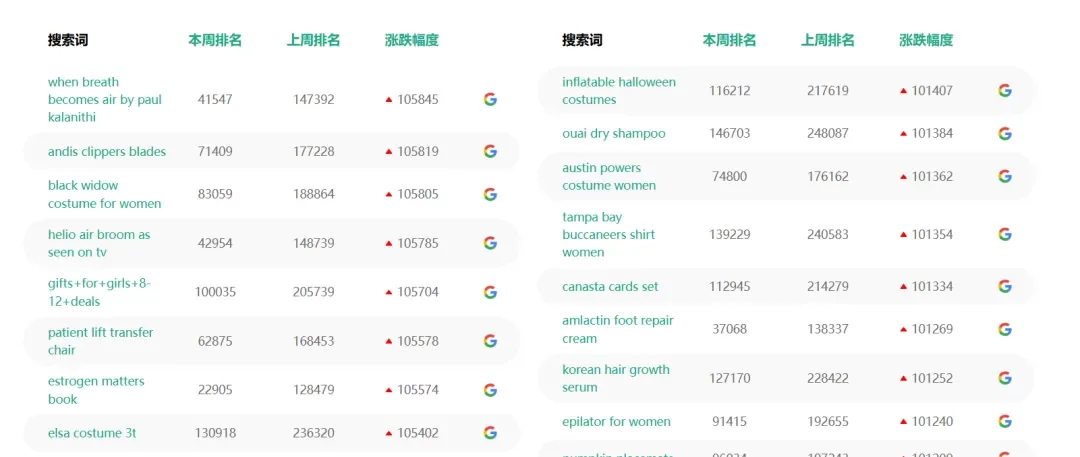Click Google icon for korean hair growth serum
1080x457 pixels.
1005,378
